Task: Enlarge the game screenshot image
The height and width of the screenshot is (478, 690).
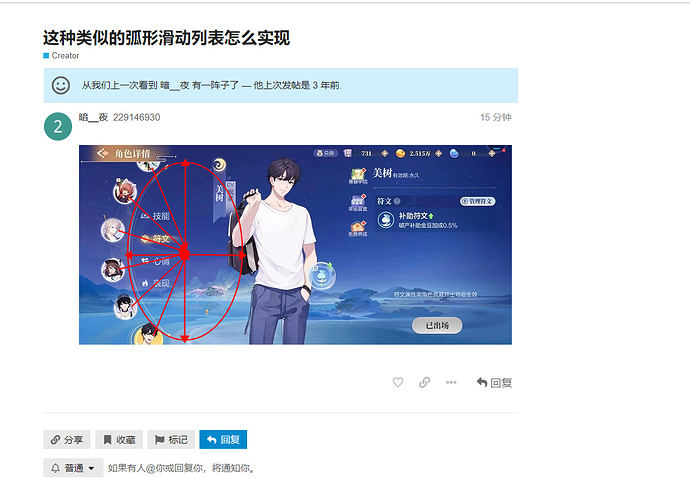Action: 295,245
